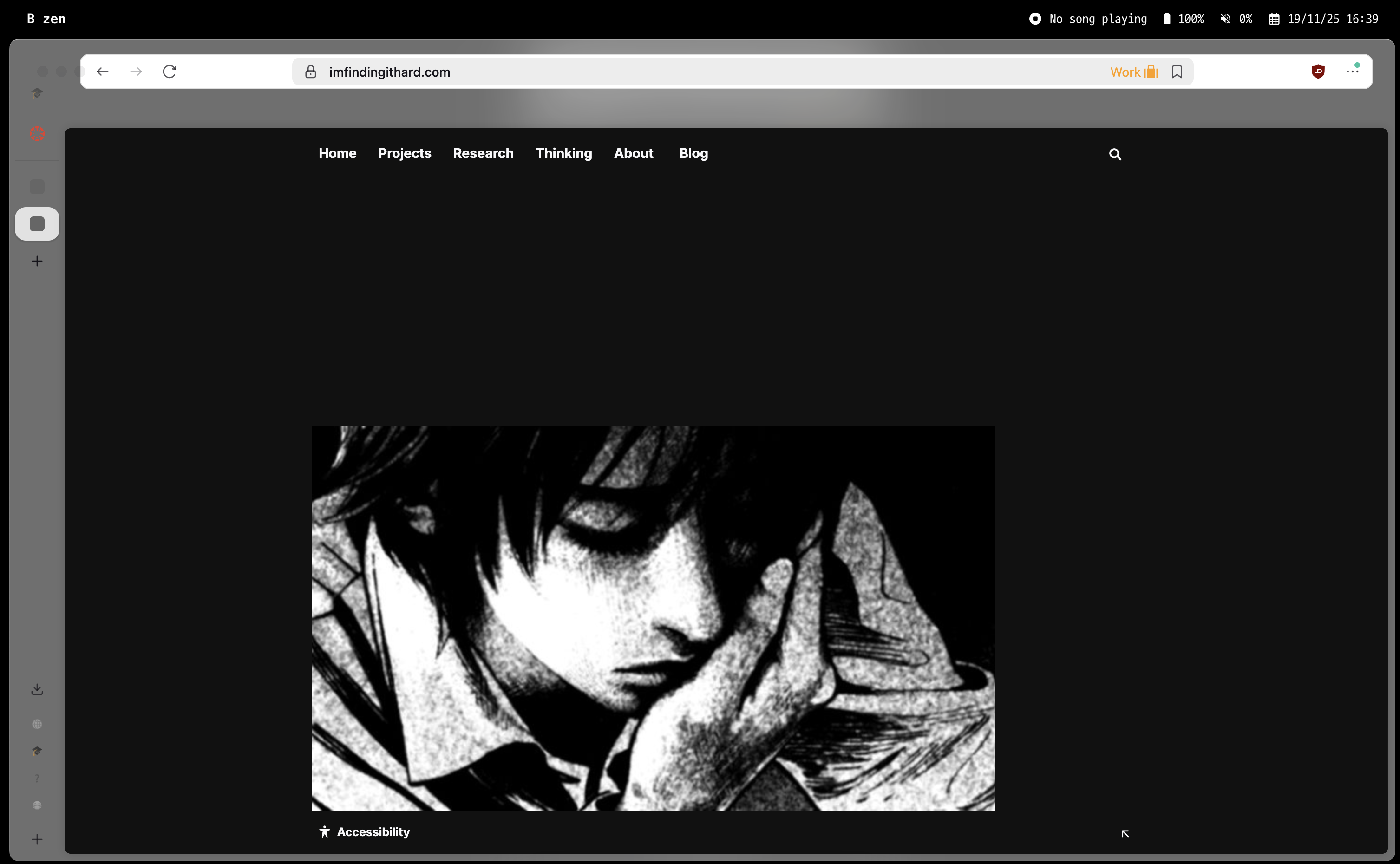
Task: Click the browser back arrow
Action: (x=103, y=72)
